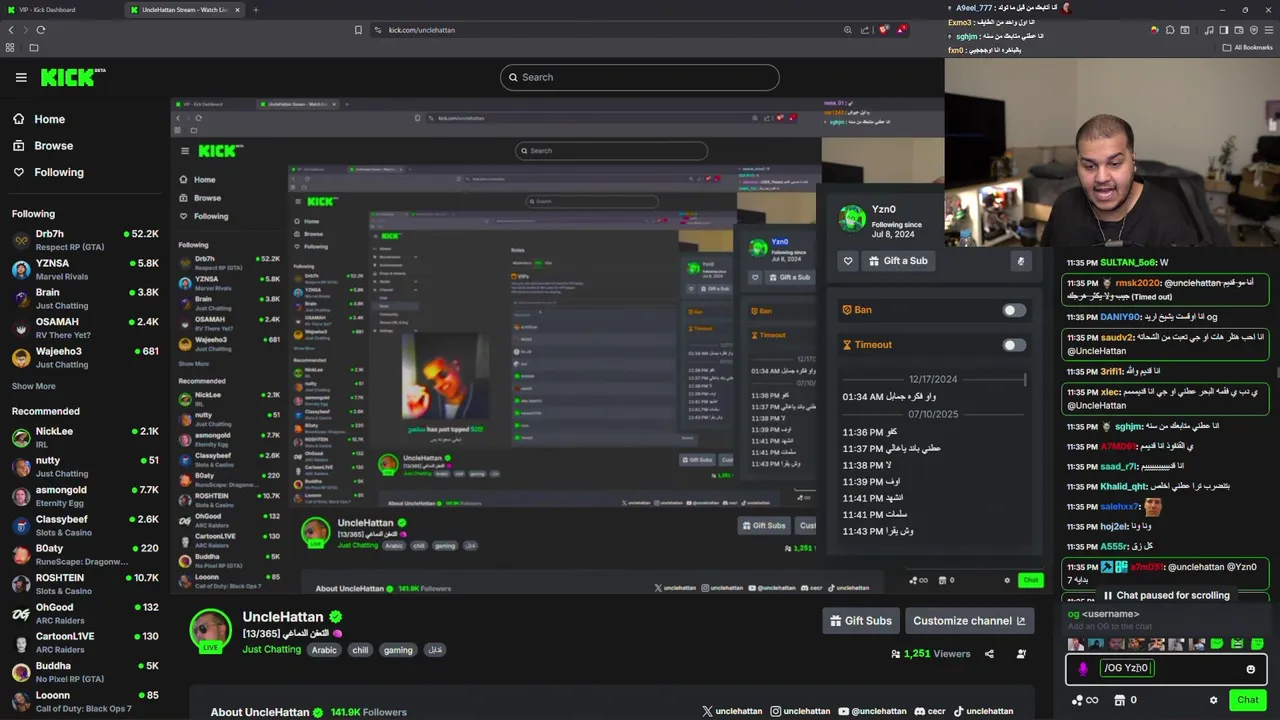Open Wajeeho3 followed channel
Image resolution: width=1280 pixels, height=720 pixels.
coord(85,357)
